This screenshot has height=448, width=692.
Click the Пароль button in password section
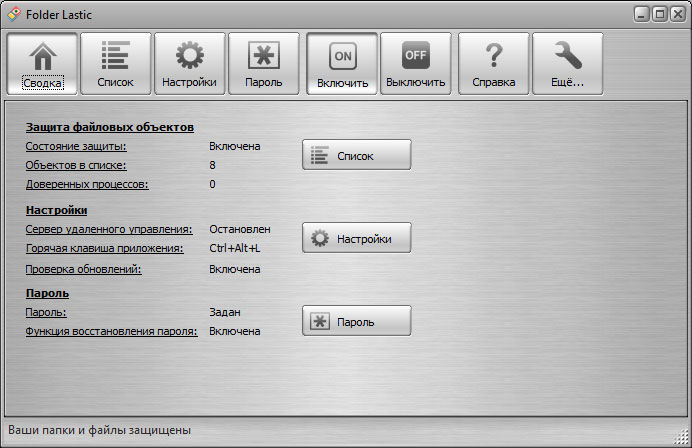click(356, 321)
